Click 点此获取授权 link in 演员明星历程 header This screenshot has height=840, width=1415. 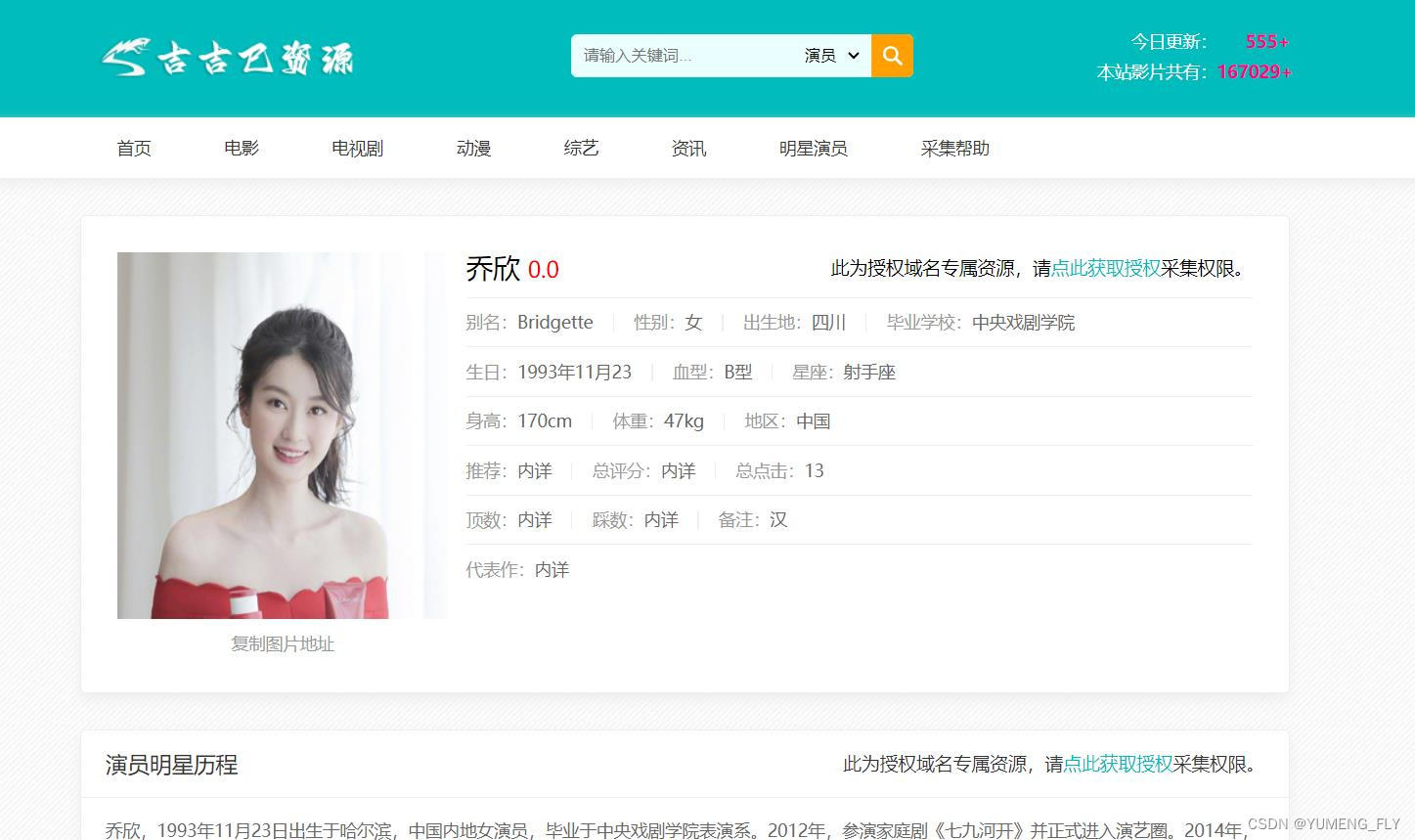[x=1118, y=765]
